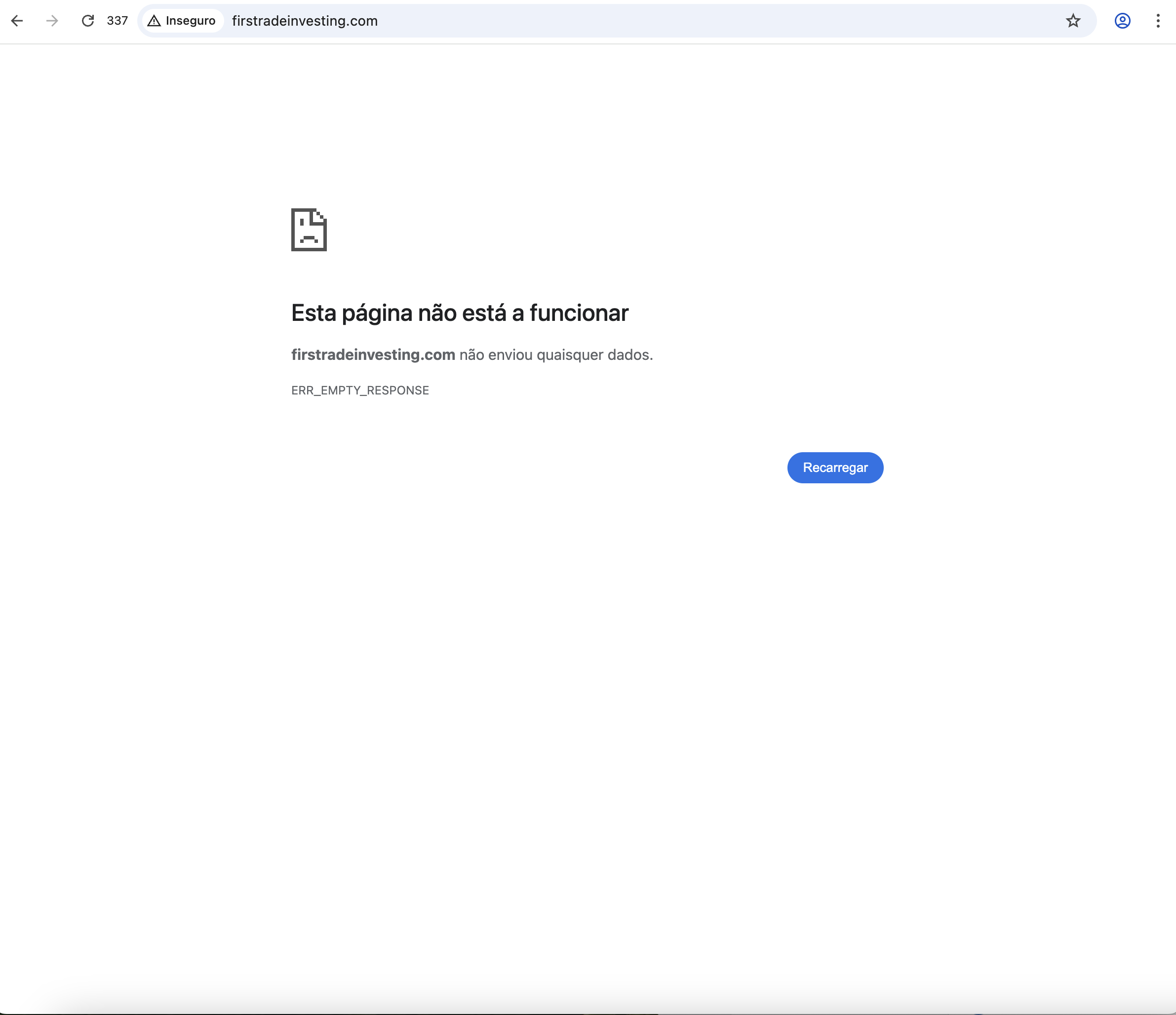
Task: Bookmark this page with the star
Action: [1073, 21]
